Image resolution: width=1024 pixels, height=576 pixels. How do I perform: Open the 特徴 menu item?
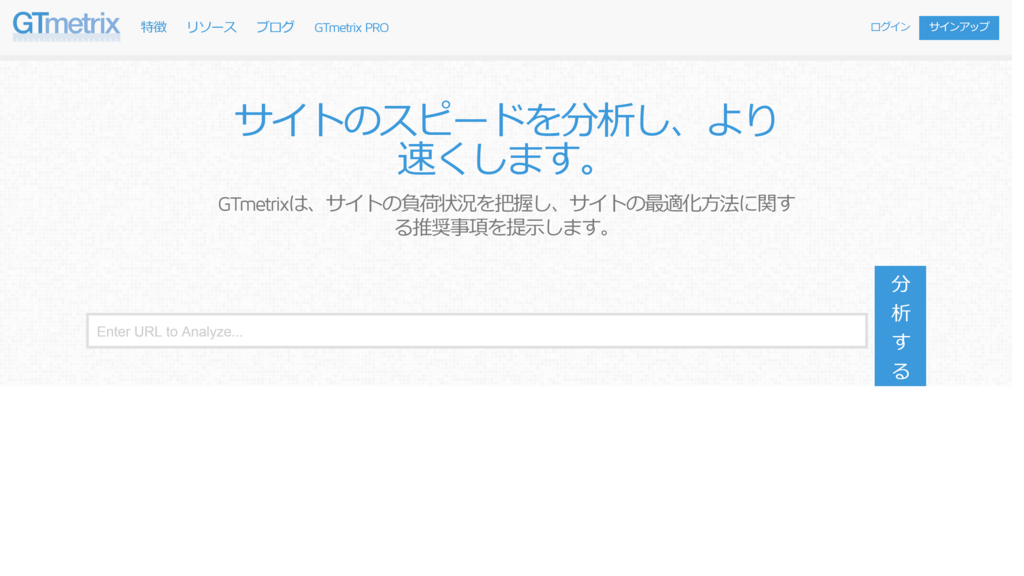coord(154,27)
